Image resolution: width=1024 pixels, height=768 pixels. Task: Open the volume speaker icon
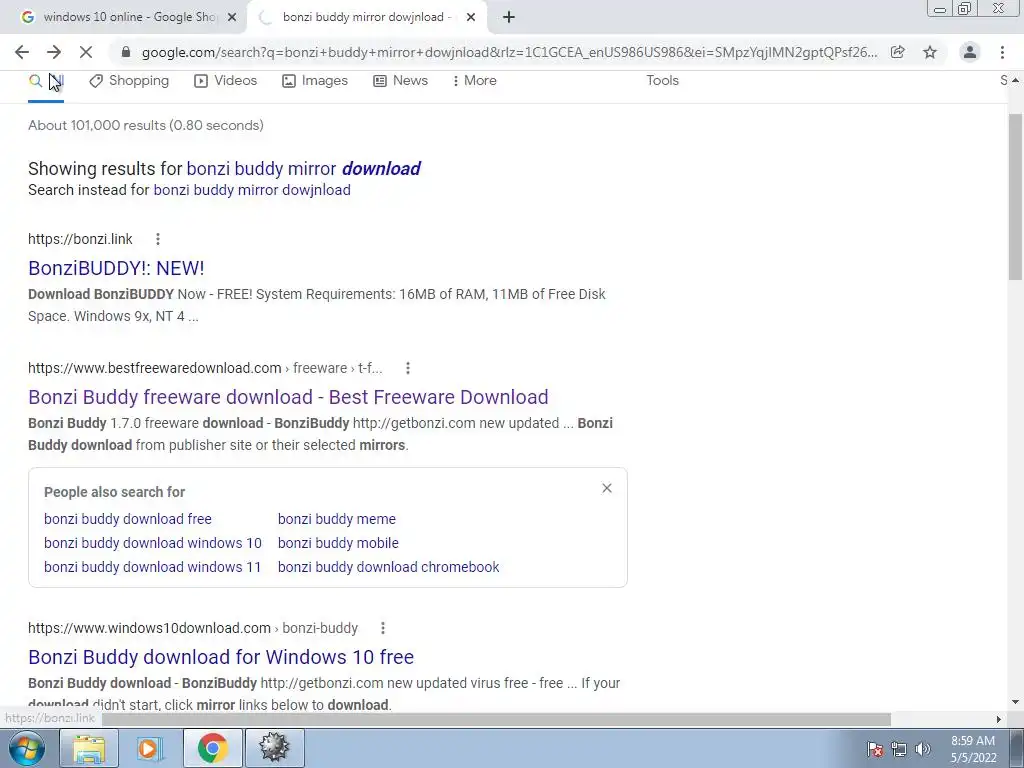coord(922,749)
